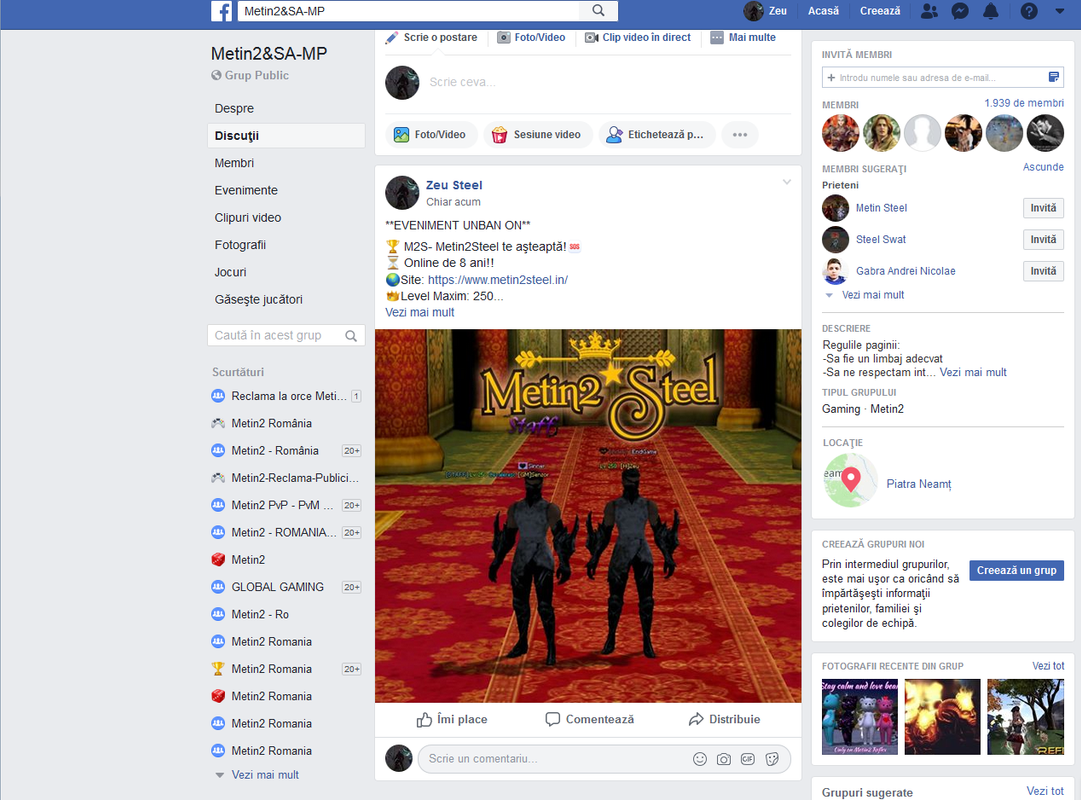Click the search magnifier in top bar
Viewport: 1081px width, 800px height.
(x=598, y=10)
